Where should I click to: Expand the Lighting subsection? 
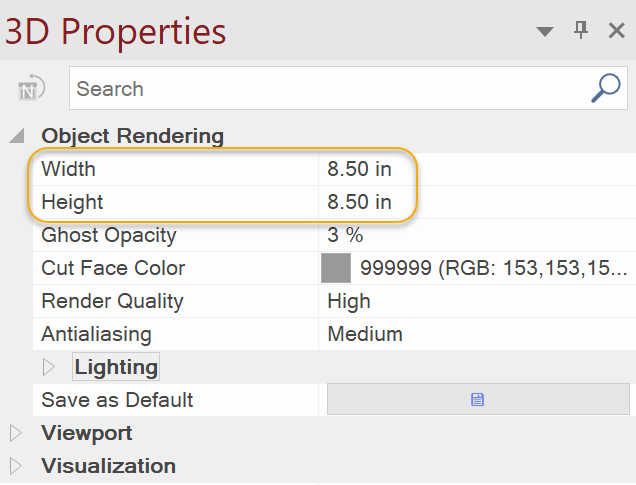(x=49, y=367)
